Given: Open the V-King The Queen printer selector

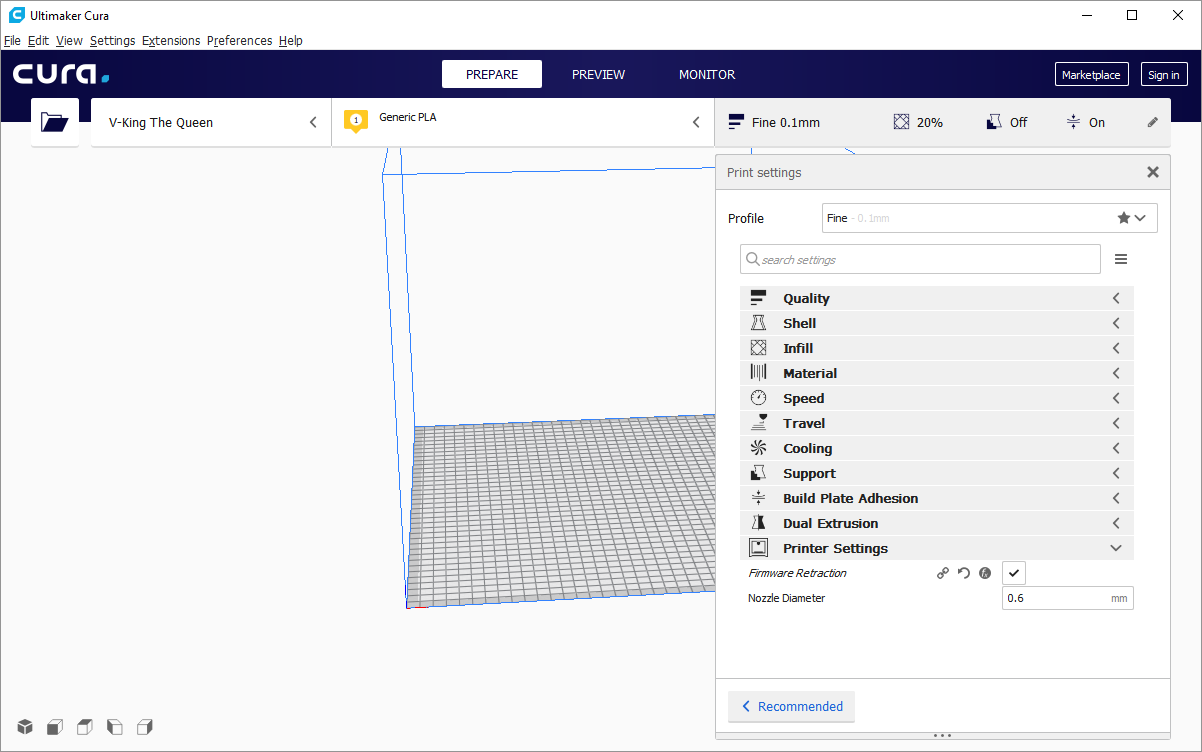Looking at the screenshot, I should (x=211, y=122).
